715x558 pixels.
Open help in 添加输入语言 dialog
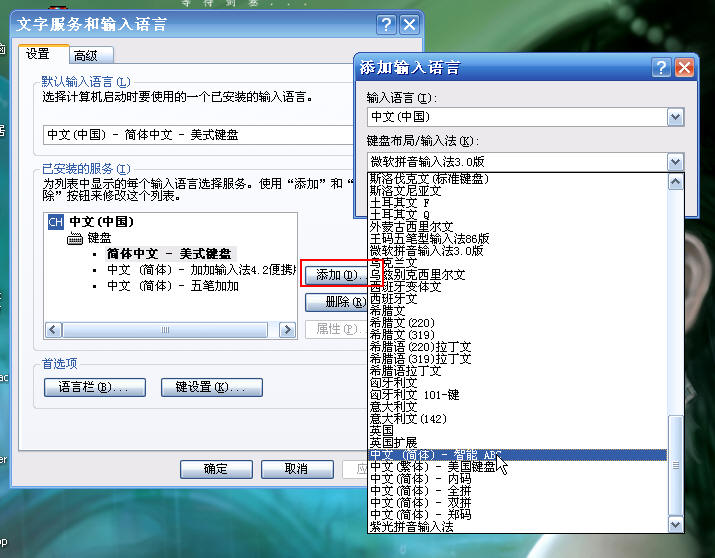tap(661, 68)
